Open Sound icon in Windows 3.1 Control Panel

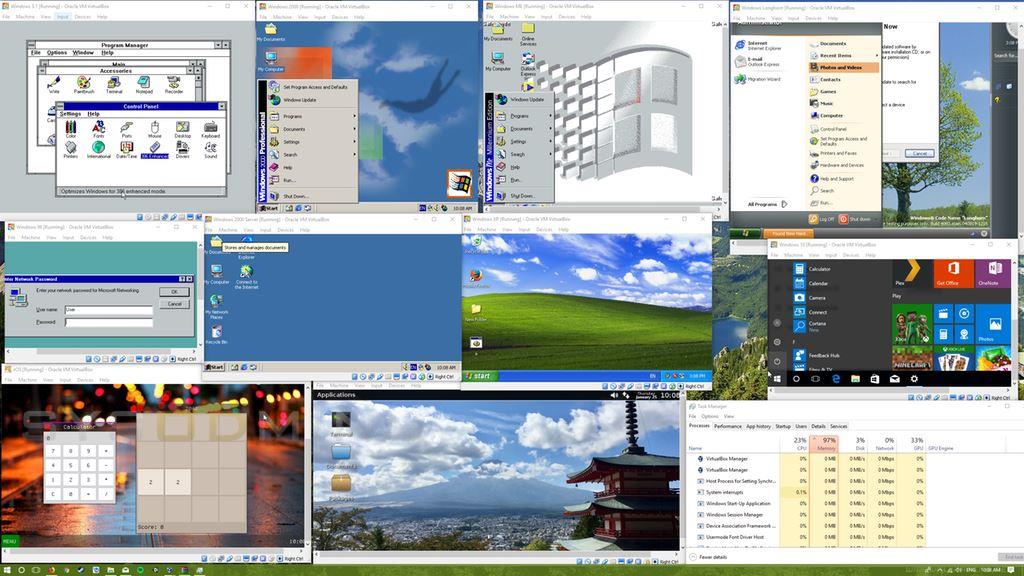click(x=210, y=150)
